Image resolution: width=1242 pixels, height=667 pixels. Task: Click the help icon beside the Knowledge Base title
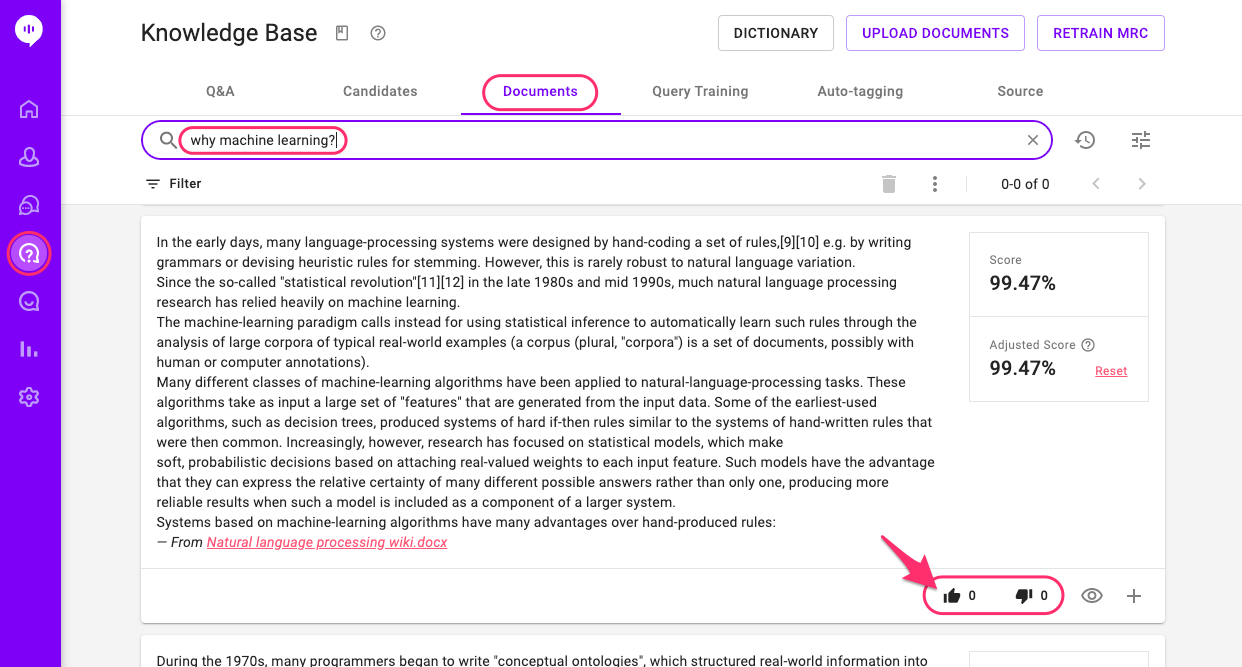tap(378, 33)
